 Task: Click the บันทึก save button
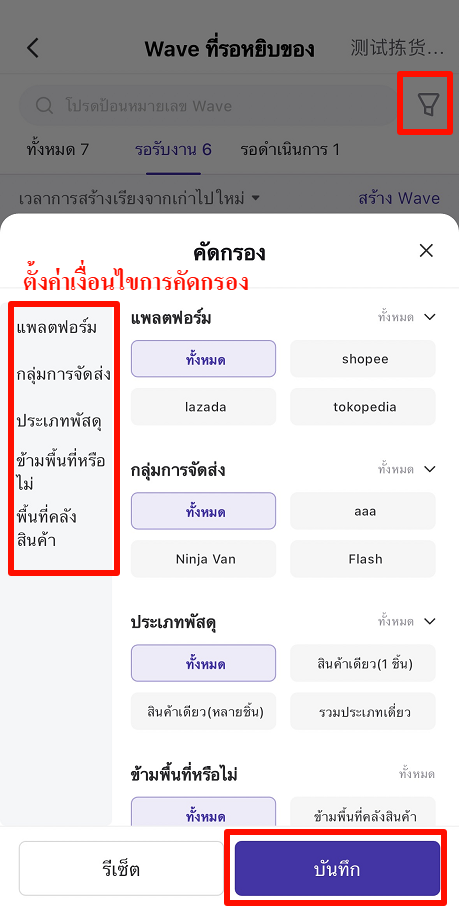(337, 868)
